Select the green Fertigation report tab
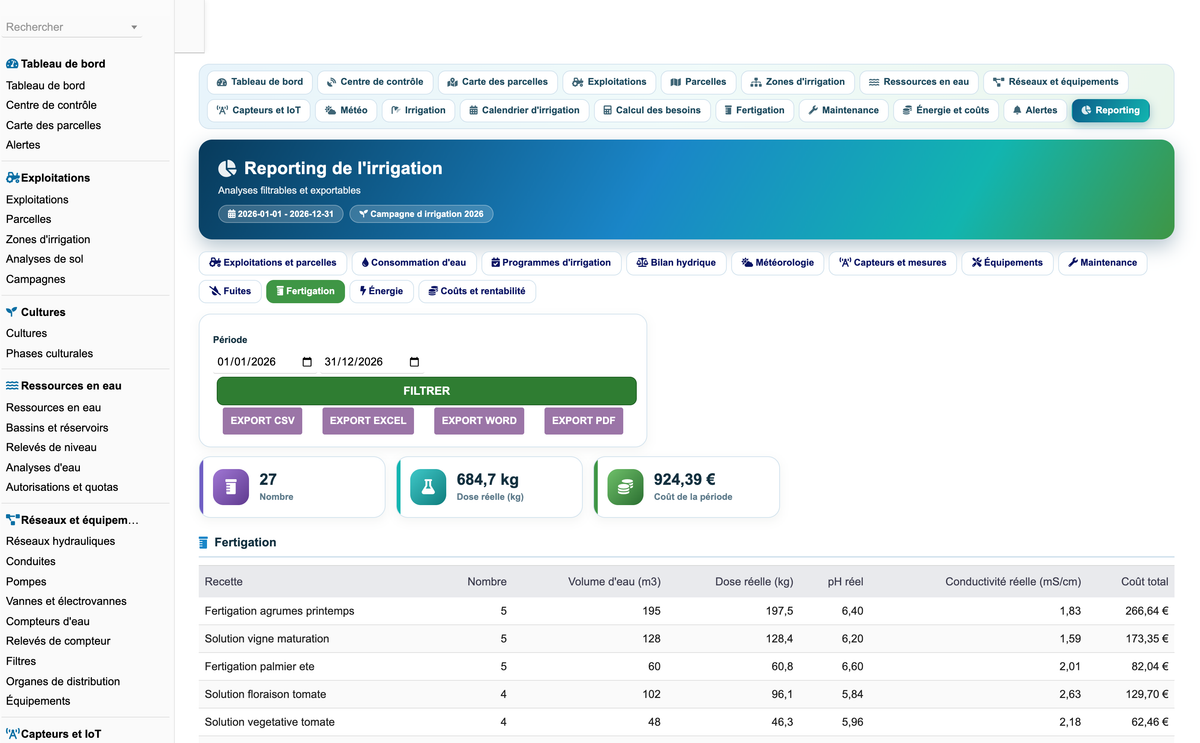The height and width of the screenshot is (743, 1200). tap(305, 291)
